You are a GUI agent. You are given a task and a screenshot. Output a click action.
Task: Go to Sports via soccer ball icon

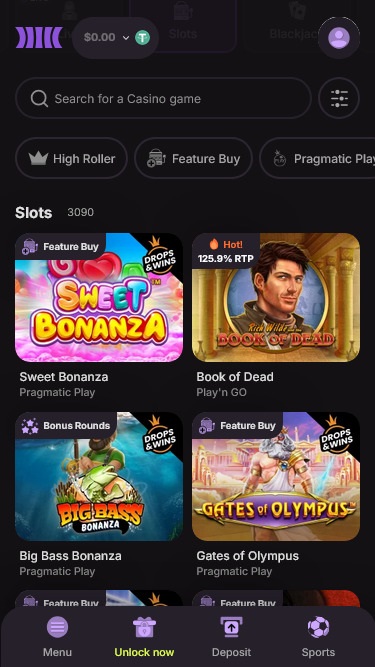(318, 627)
